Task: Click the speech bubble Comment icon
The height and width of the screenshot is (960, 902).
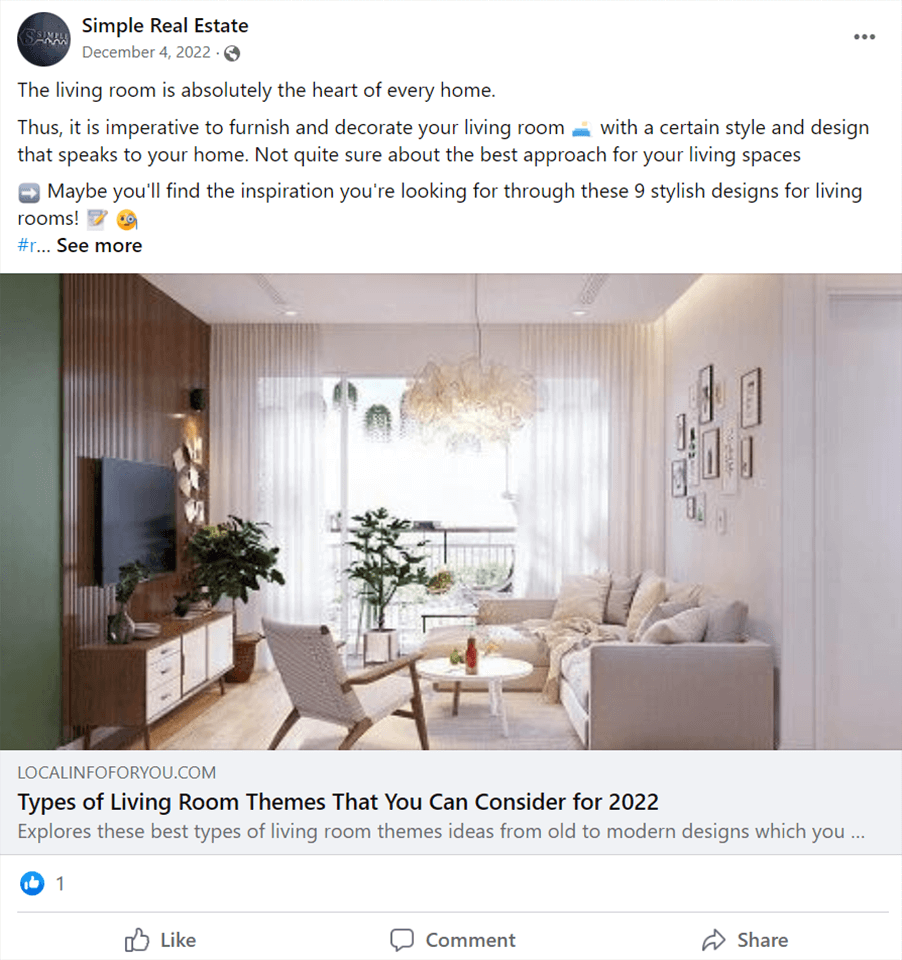Action: click(402, 940)
